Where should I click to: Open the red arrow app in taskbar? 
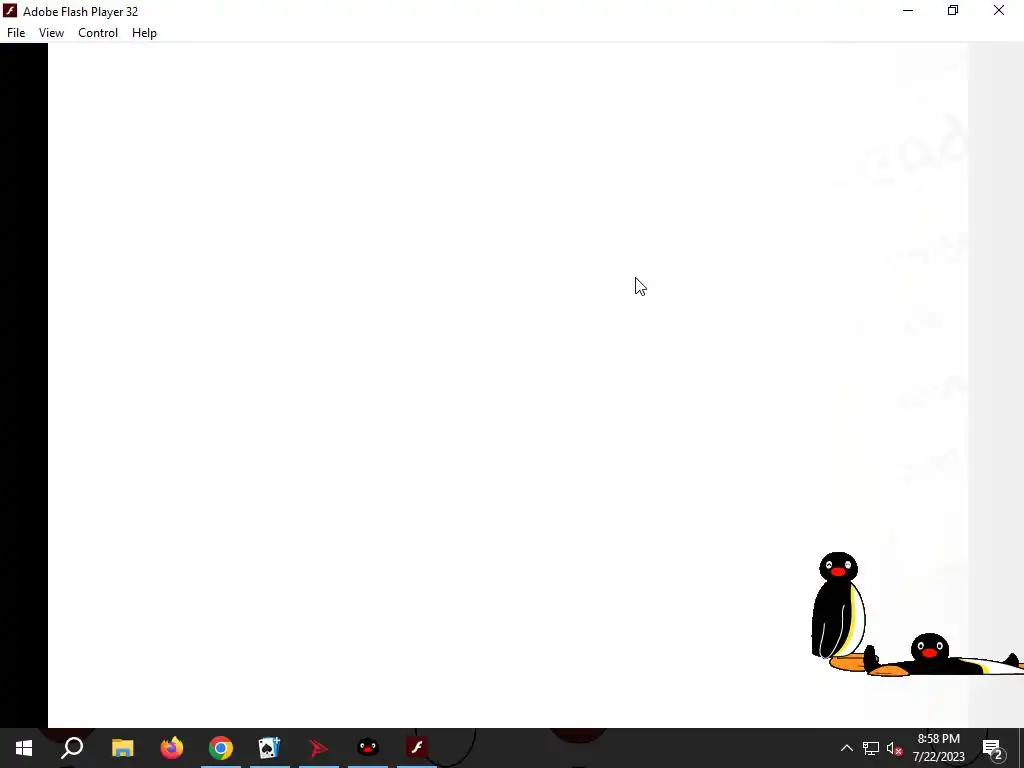(319, 748)
